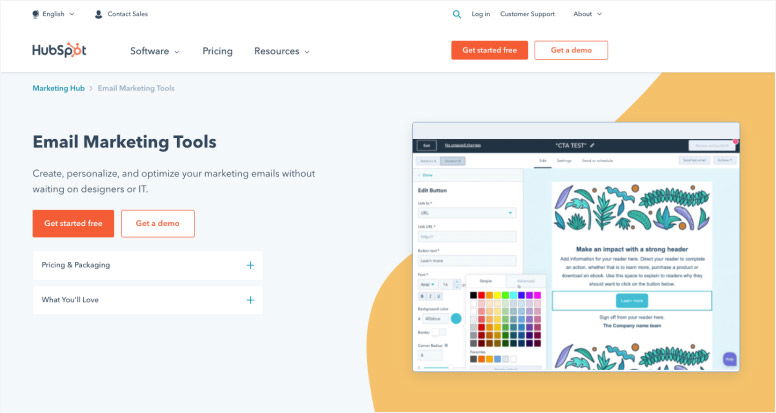The image size is (776, 413).
Task: Expand the Software menu
Action: (154, 51)
